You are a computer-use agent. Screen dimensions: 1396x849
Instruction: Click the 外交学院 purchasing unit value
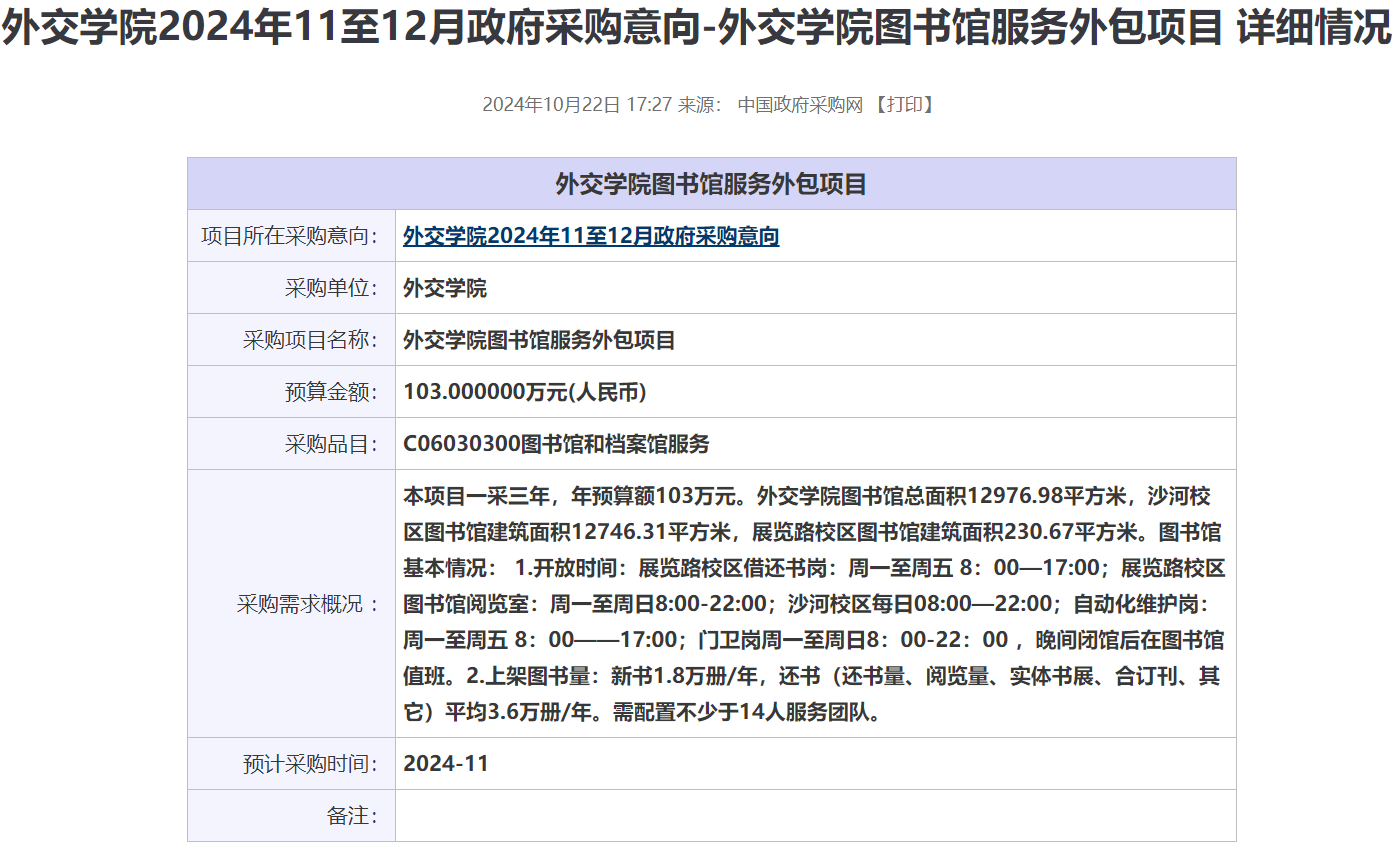[x=445, y=288]
